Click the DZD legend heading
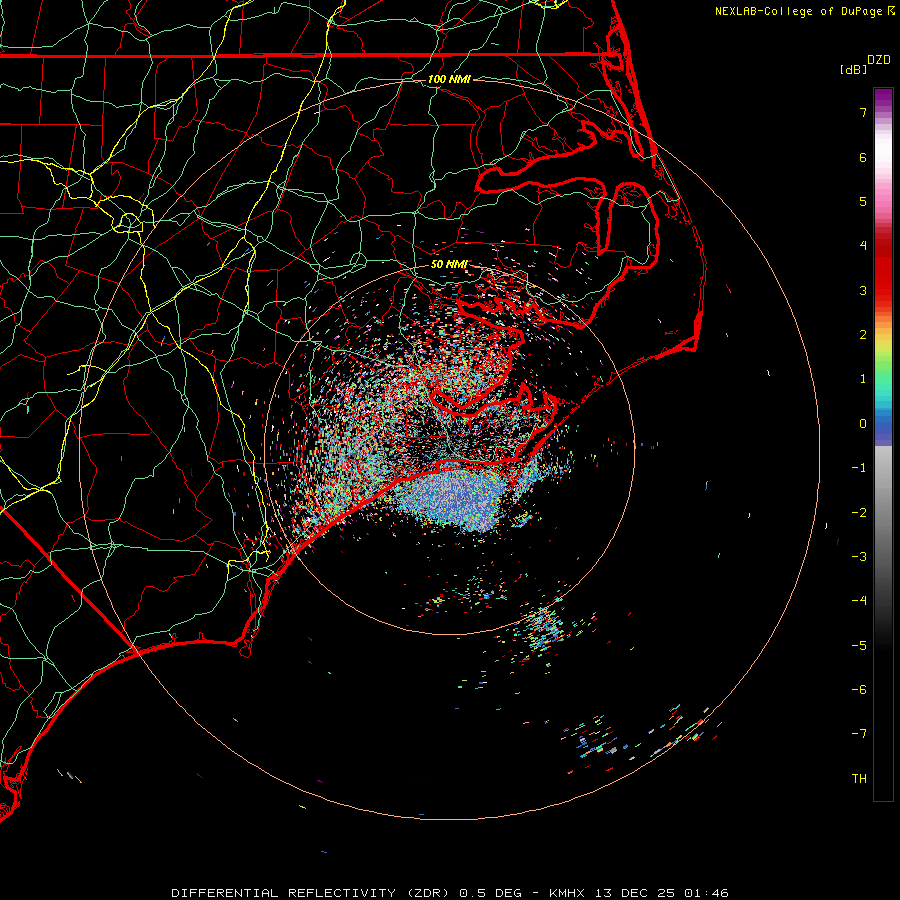 879,60
